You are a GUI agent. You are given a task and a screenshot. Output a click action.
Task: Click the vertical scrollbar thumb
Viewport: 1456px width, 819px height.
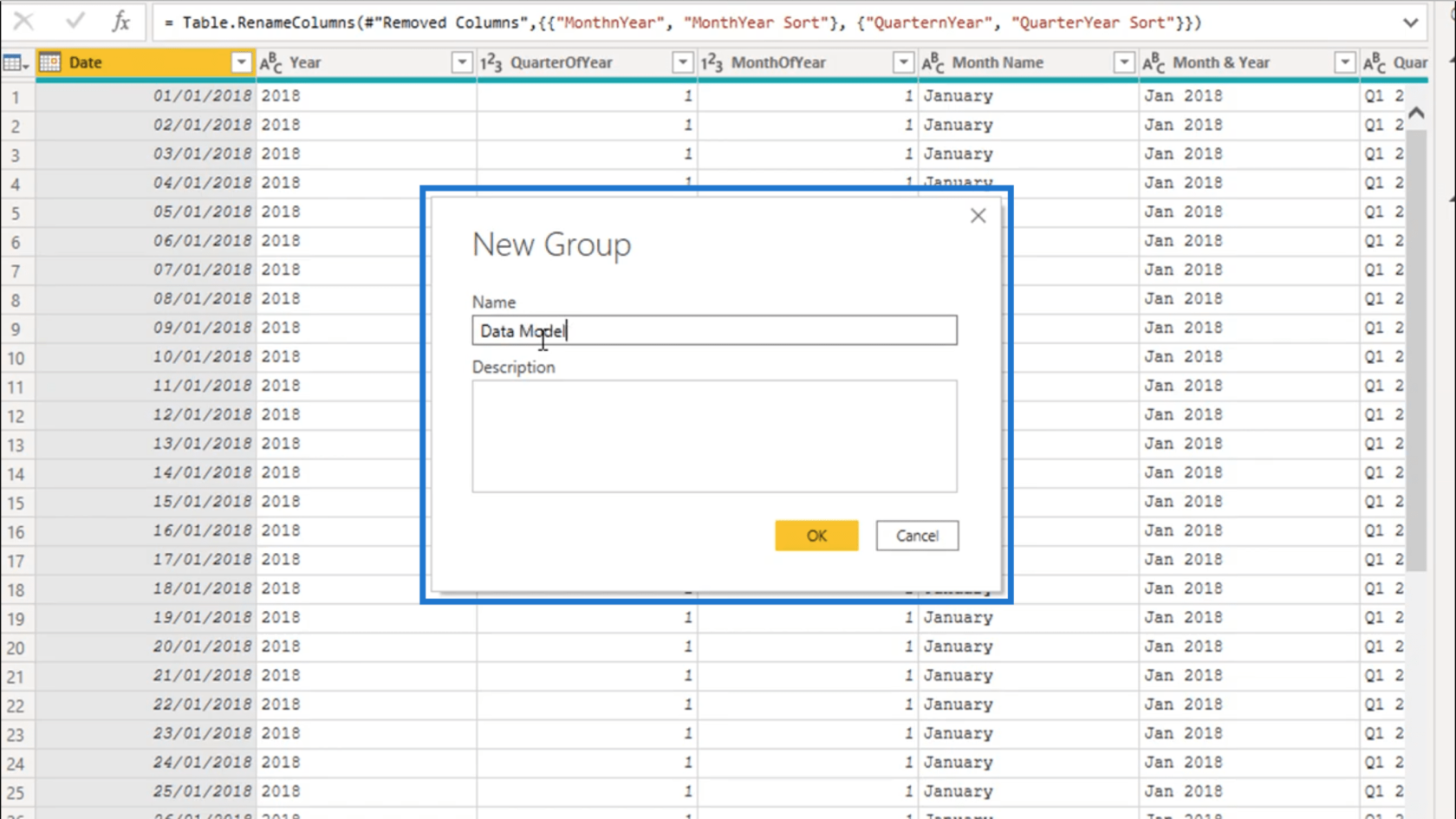[1416, 351]
